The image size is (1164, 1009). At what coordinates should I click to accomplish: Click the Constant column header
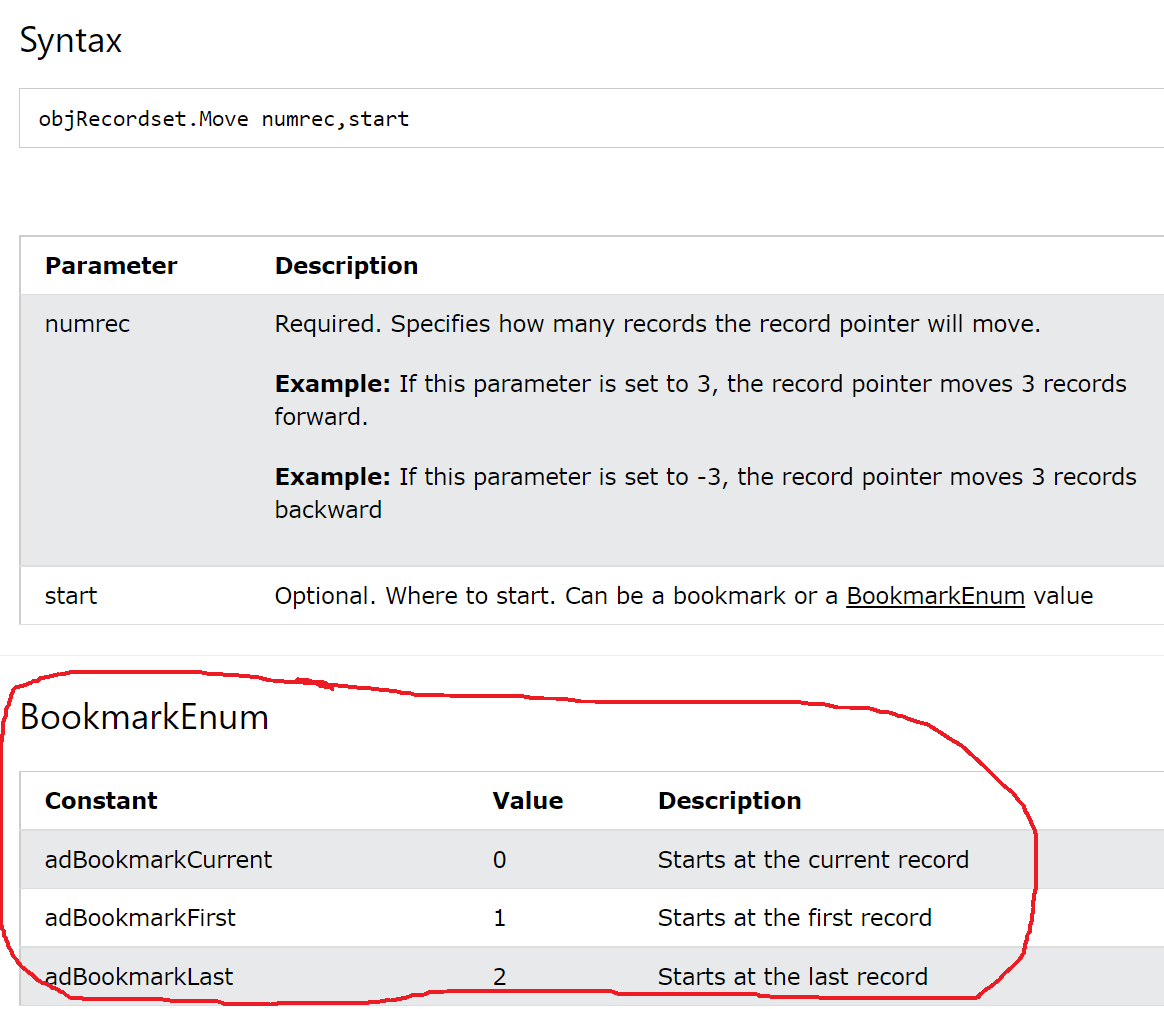click(x=101, y=801)
